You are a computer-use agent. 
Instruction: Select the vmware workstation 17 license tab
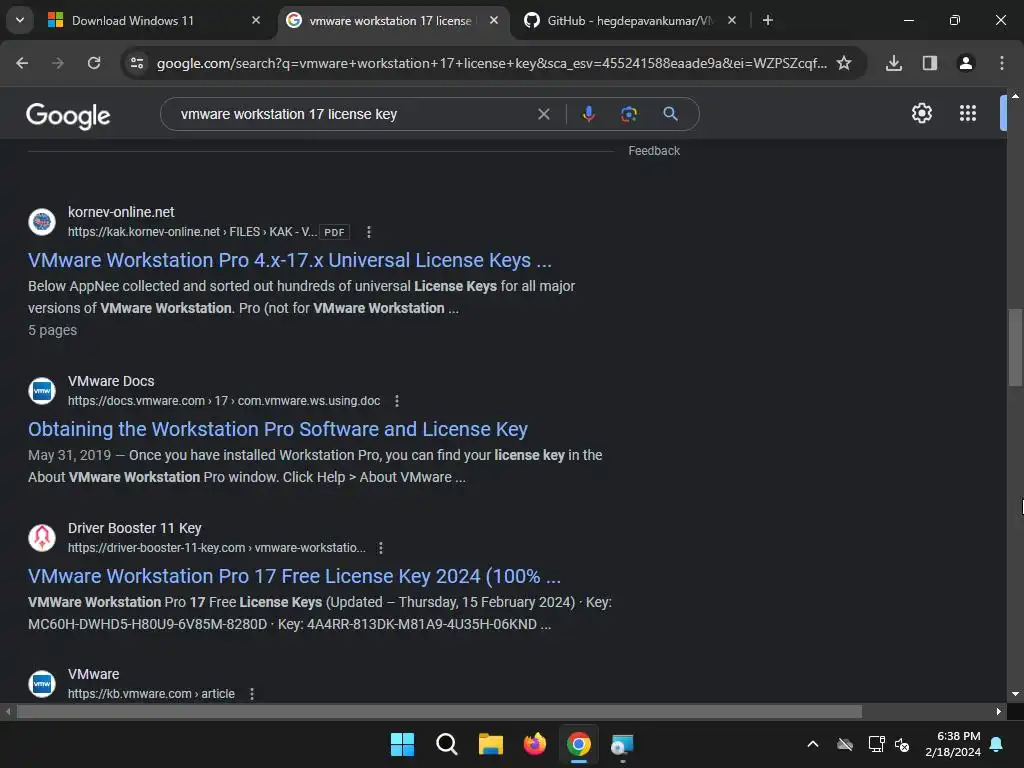[390, 21]
